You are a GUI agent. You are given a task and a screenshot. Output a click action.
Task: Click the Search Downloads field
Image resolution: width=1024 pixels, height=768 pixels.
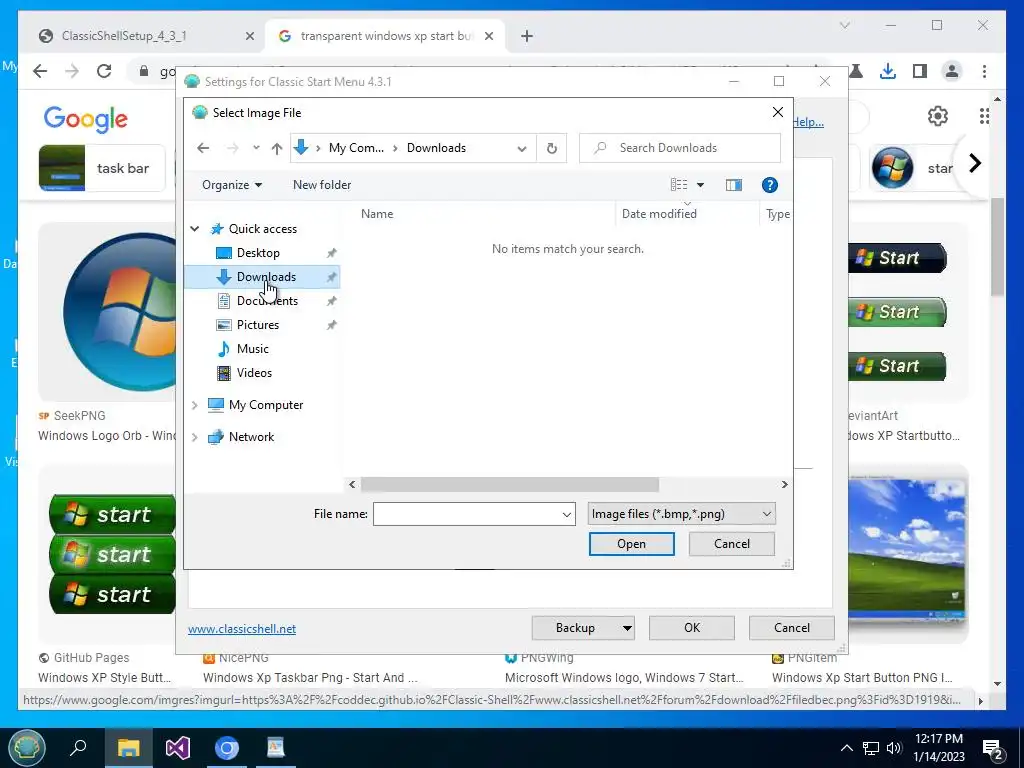coord(680,148)
